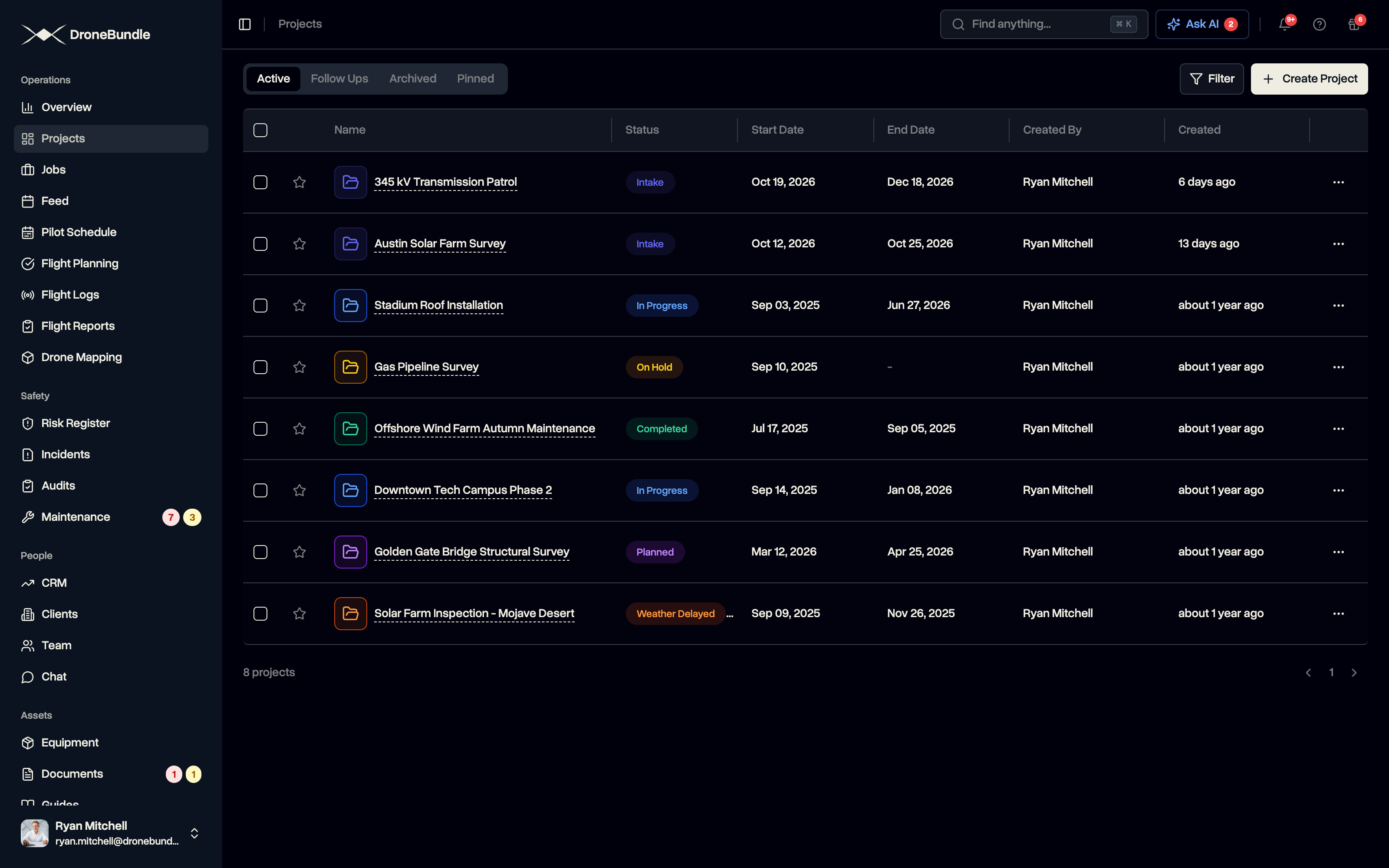Viewport: 1389px width, 868px height.
Task: Open the help question mark icon
Action: pyautogui.click(x=1319, y=24)
